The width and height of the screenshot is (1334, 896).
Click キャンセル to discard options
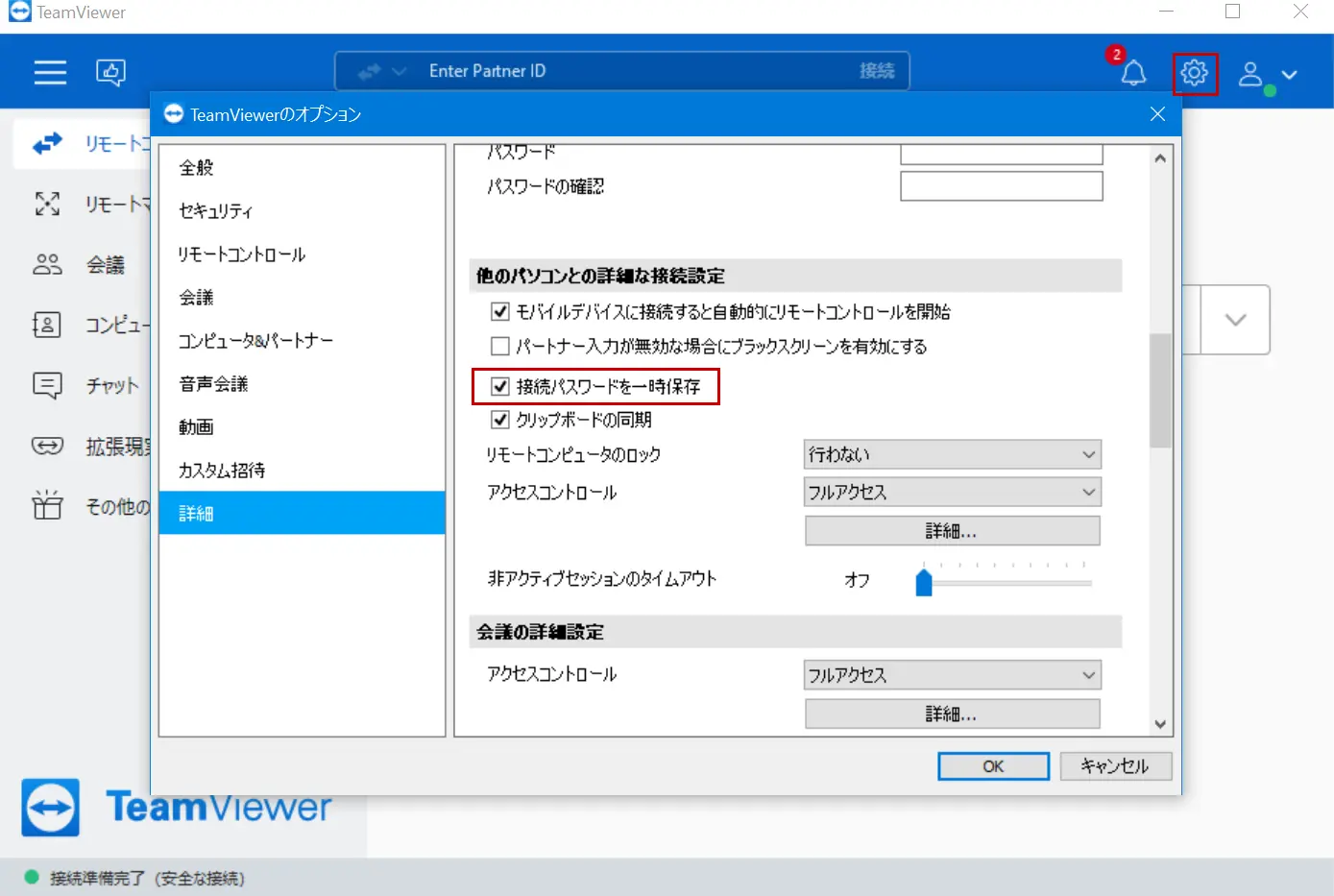(1116, 765)
